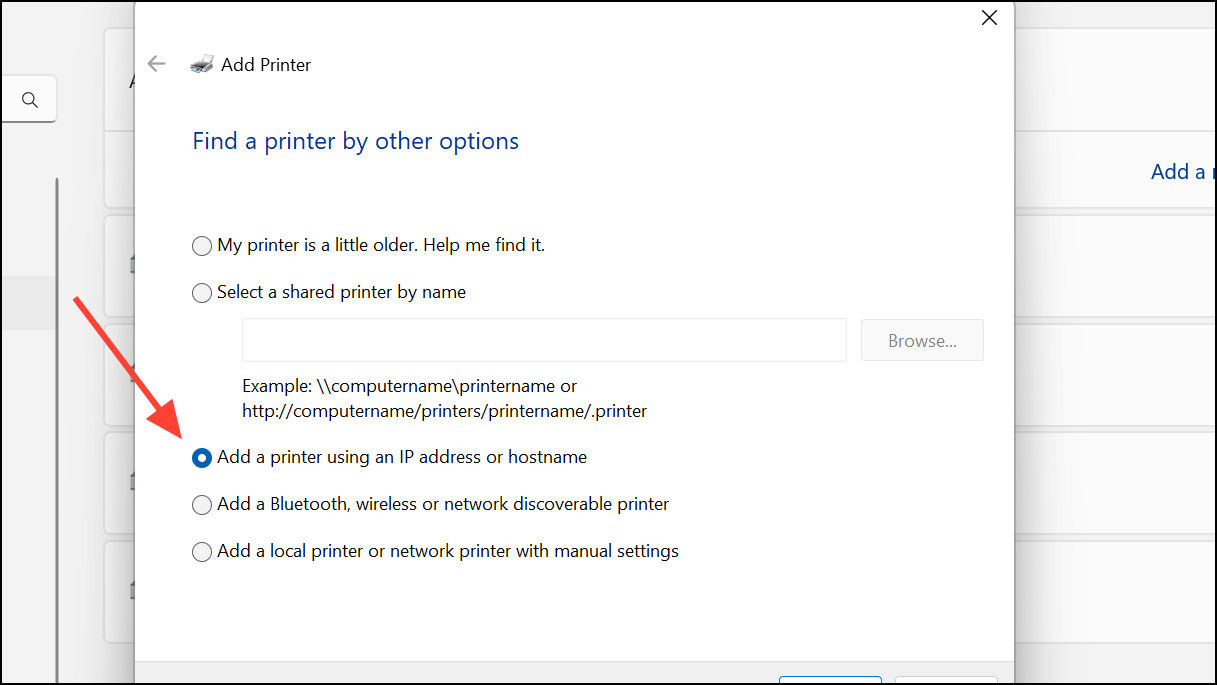
Task: Open search using the magnifier icon in the sidebar
Action: (x=29, y=98)
